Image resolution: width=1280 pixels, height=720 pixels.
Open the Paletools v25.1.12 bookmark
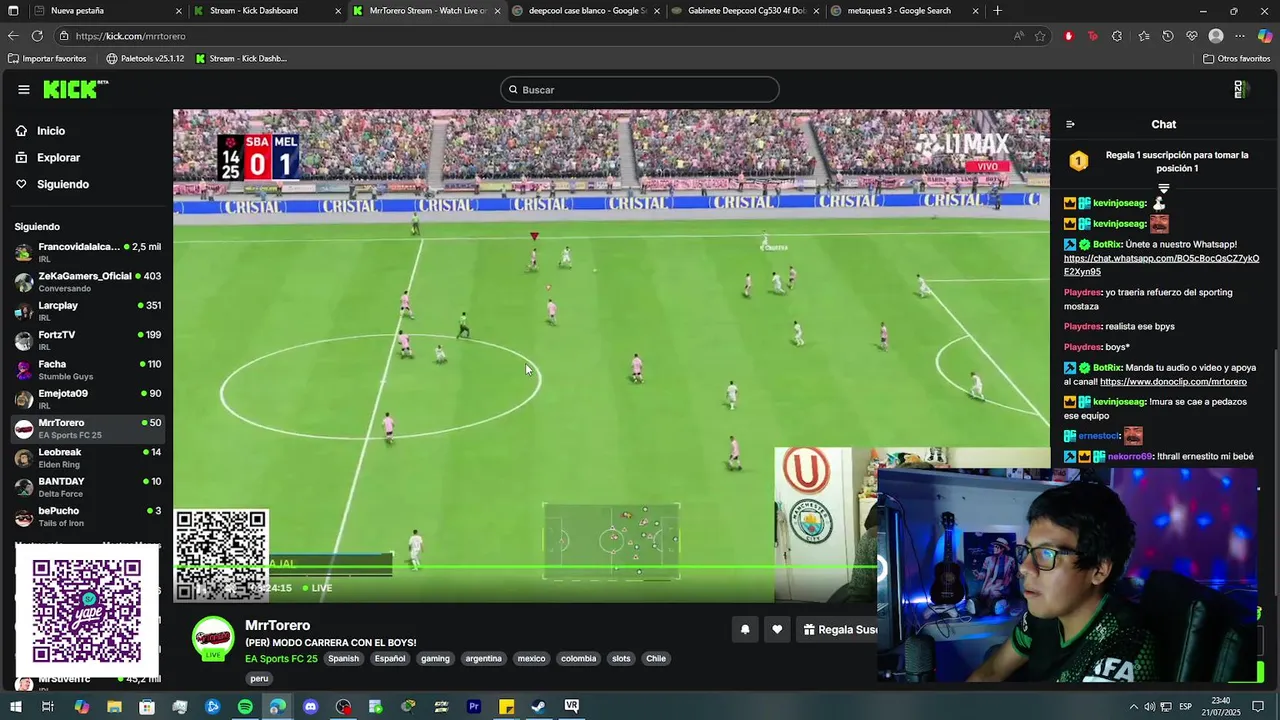coord(145,59)
